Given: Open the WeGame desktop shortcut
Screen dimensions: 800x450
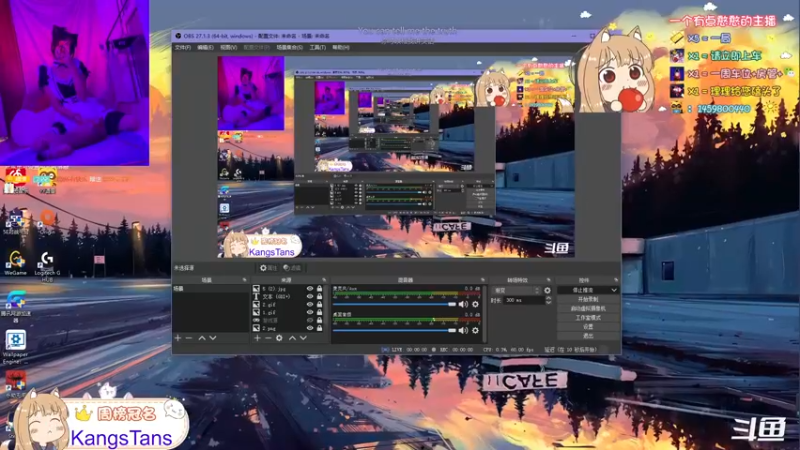Looking at the screenshot, I should tap(15, 263).
